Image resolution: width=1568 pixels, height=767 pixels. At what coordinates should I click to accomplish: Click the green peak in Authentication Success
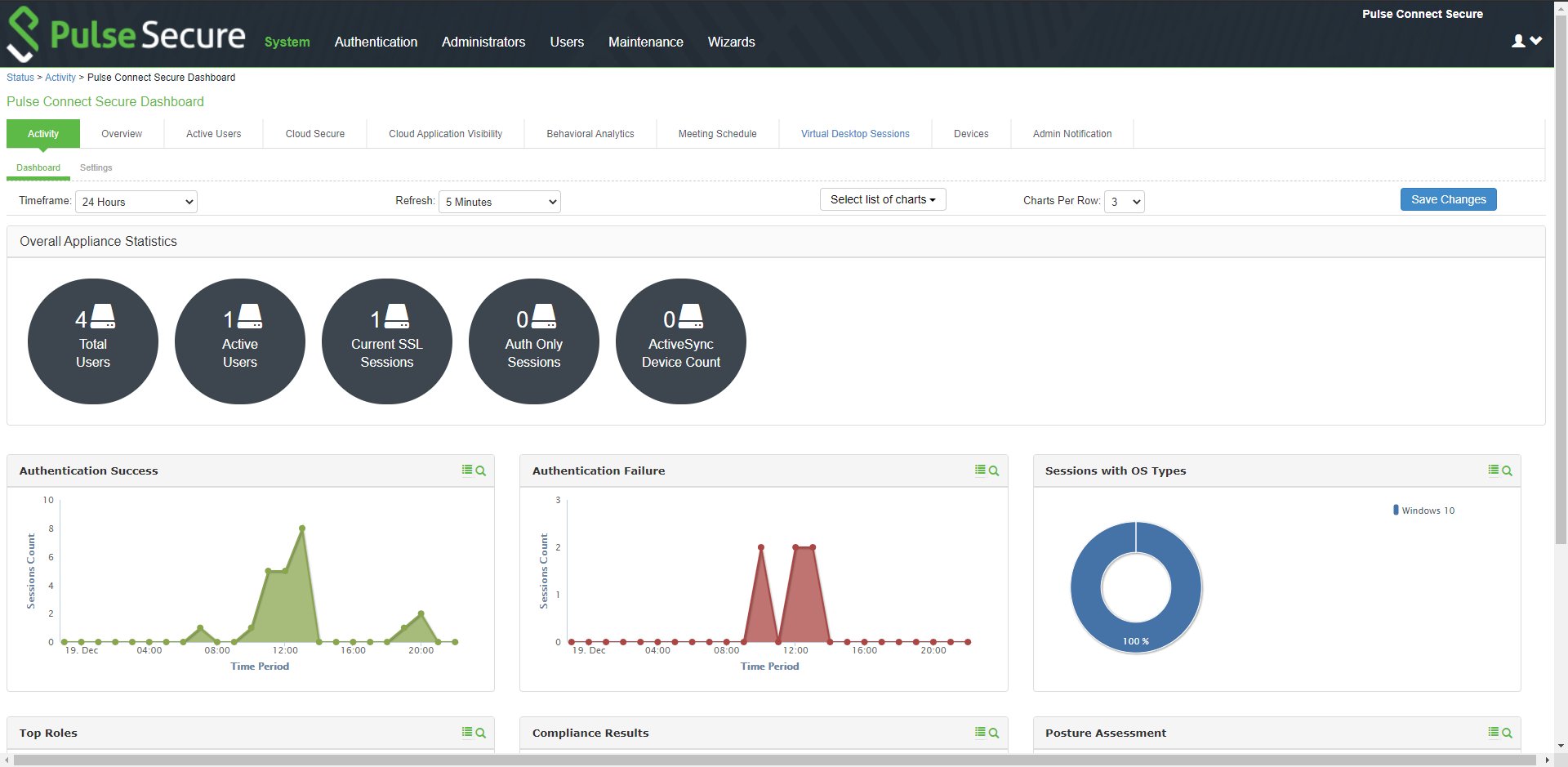tap(302, 528)
